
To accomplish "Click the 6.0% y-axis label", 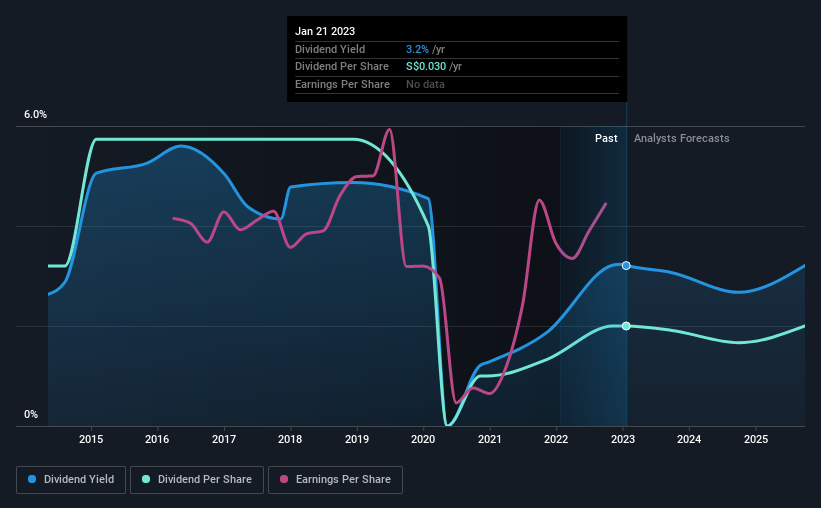I will [36, 114].
